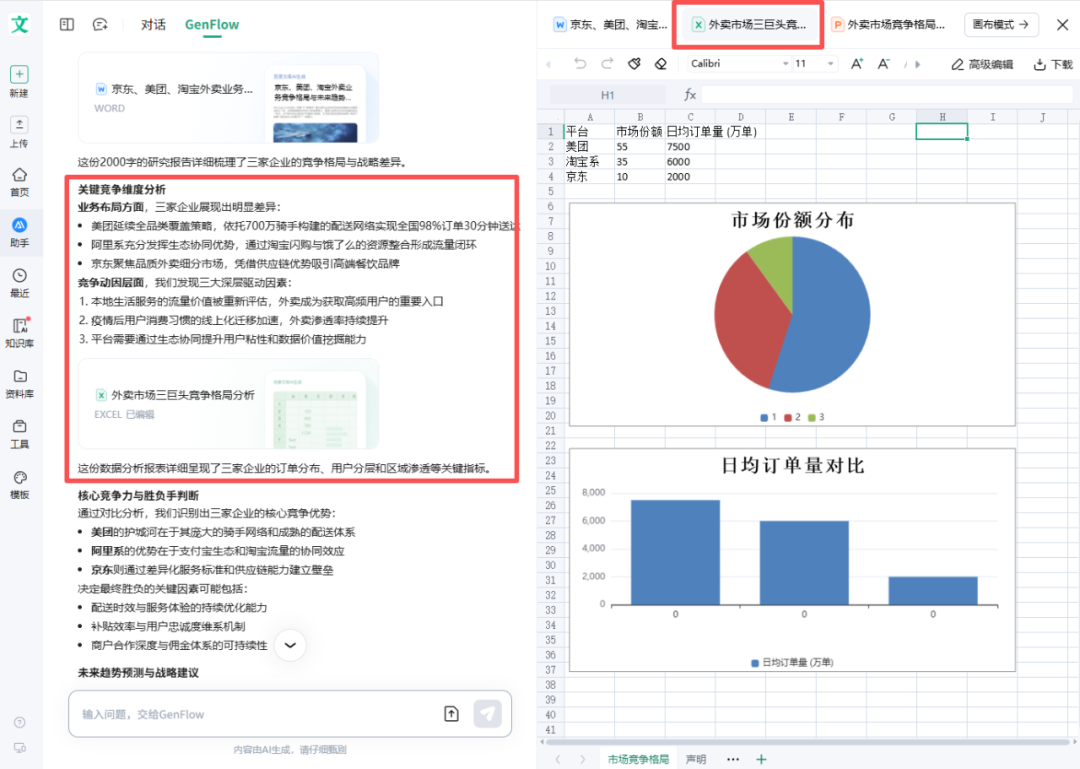Screen dimensions: 1080x769
Task: Open Templates (模板) sidebar icon
Action: click(19, 478)
